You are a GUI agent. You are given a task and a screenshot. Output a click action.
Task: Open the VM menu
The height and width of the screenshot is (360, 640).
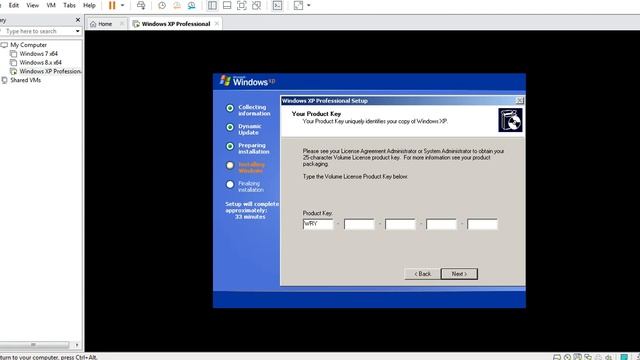click(51, 5)
